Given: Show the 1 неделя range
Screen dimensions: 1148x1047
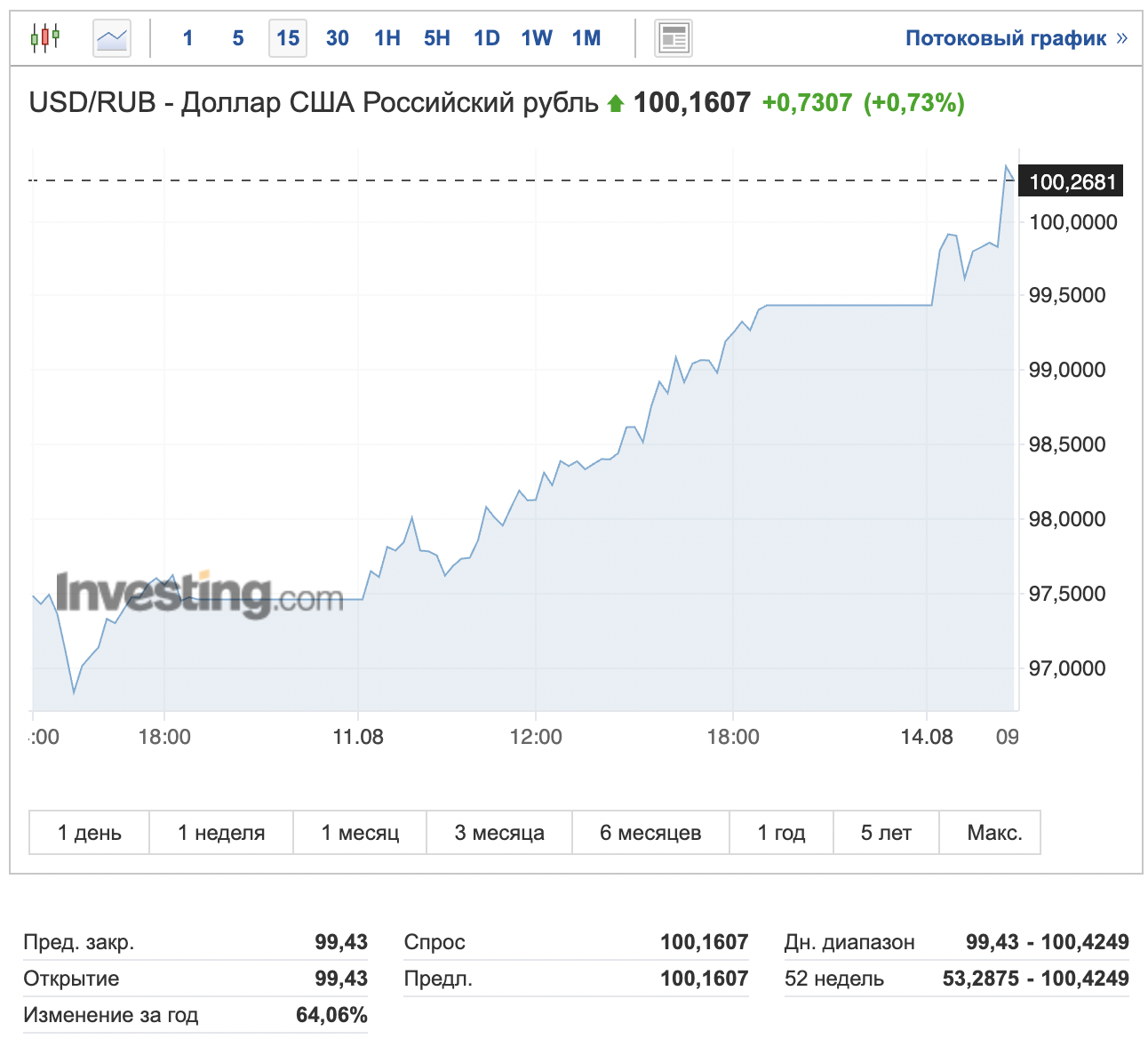Looking at the screenshot, I should (x=221, y=833).
